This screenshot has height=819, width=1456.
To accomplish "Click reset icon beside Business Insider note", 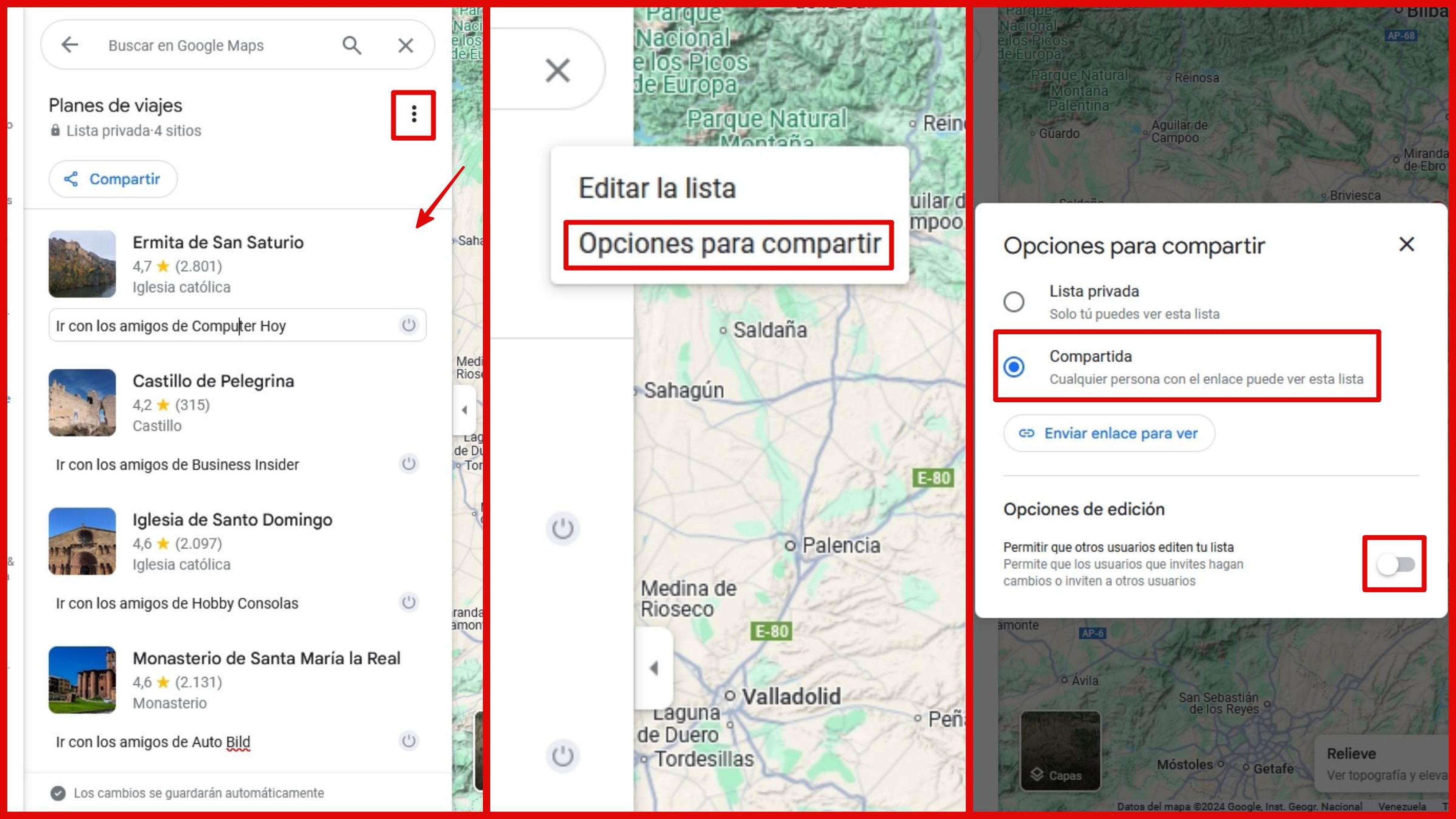I will [x=409, y=463].
